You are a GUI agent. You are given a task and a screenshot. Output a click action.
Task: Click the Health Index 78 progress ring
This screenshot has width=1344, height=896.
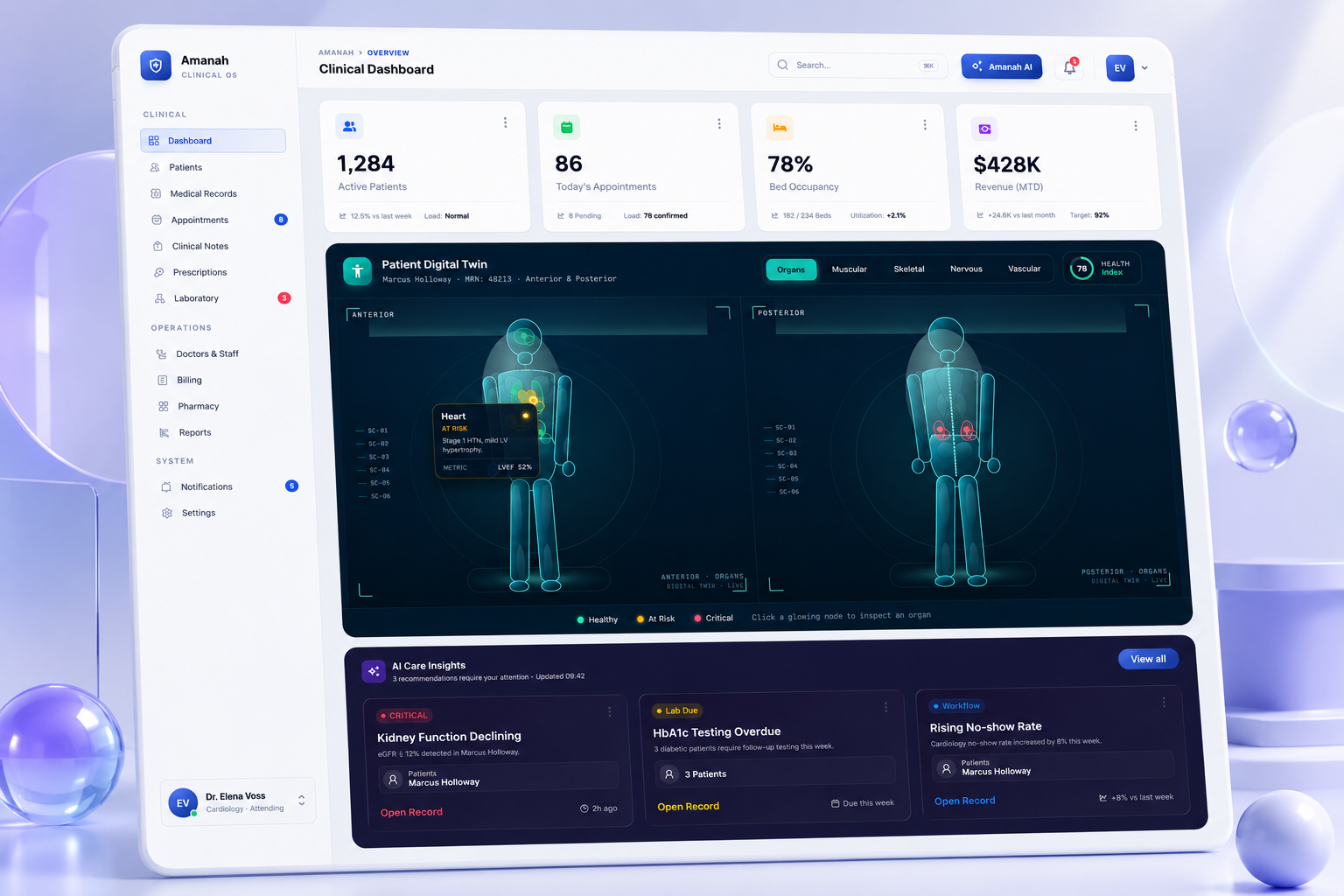[1081, 269]
